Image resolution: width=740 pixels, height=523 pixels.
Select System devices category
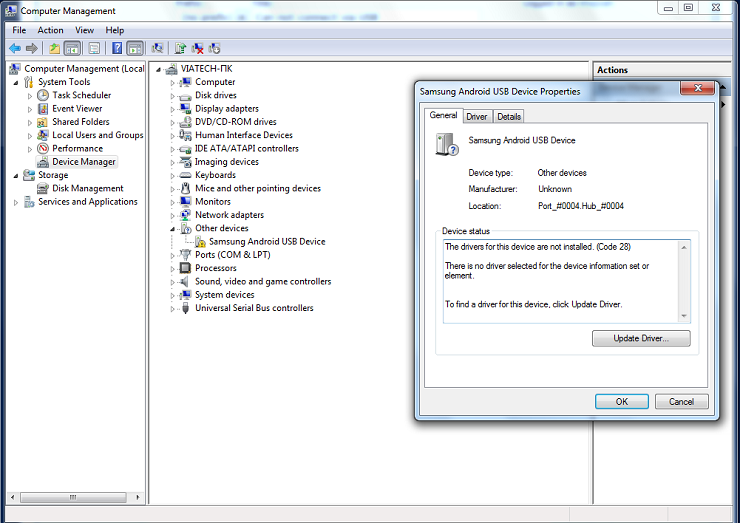225,295
